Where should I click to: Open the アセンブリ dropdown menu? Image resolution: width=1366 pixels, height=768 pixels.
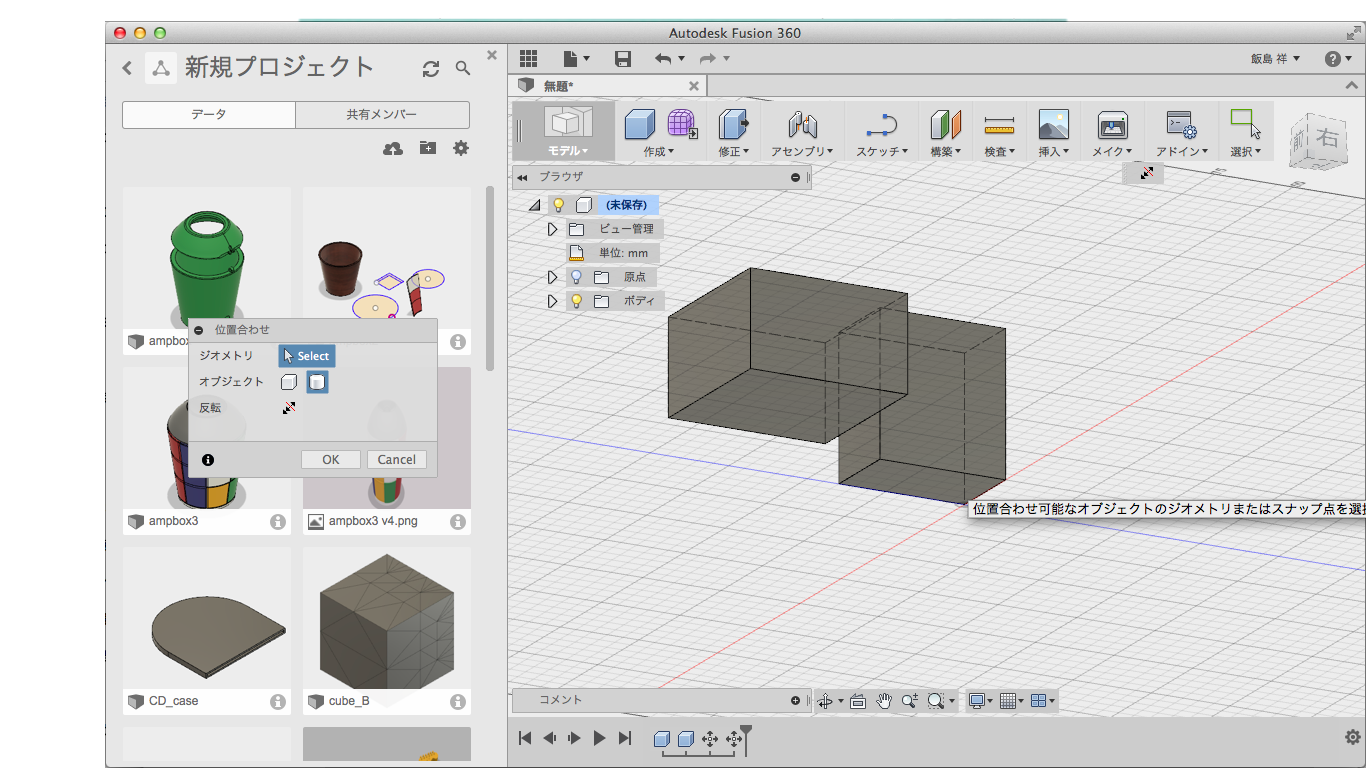[x=802, y=152]
